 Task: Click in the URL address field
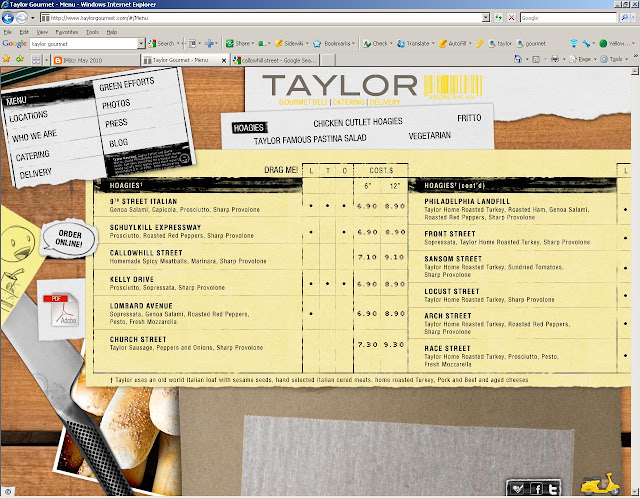(261, 18)
